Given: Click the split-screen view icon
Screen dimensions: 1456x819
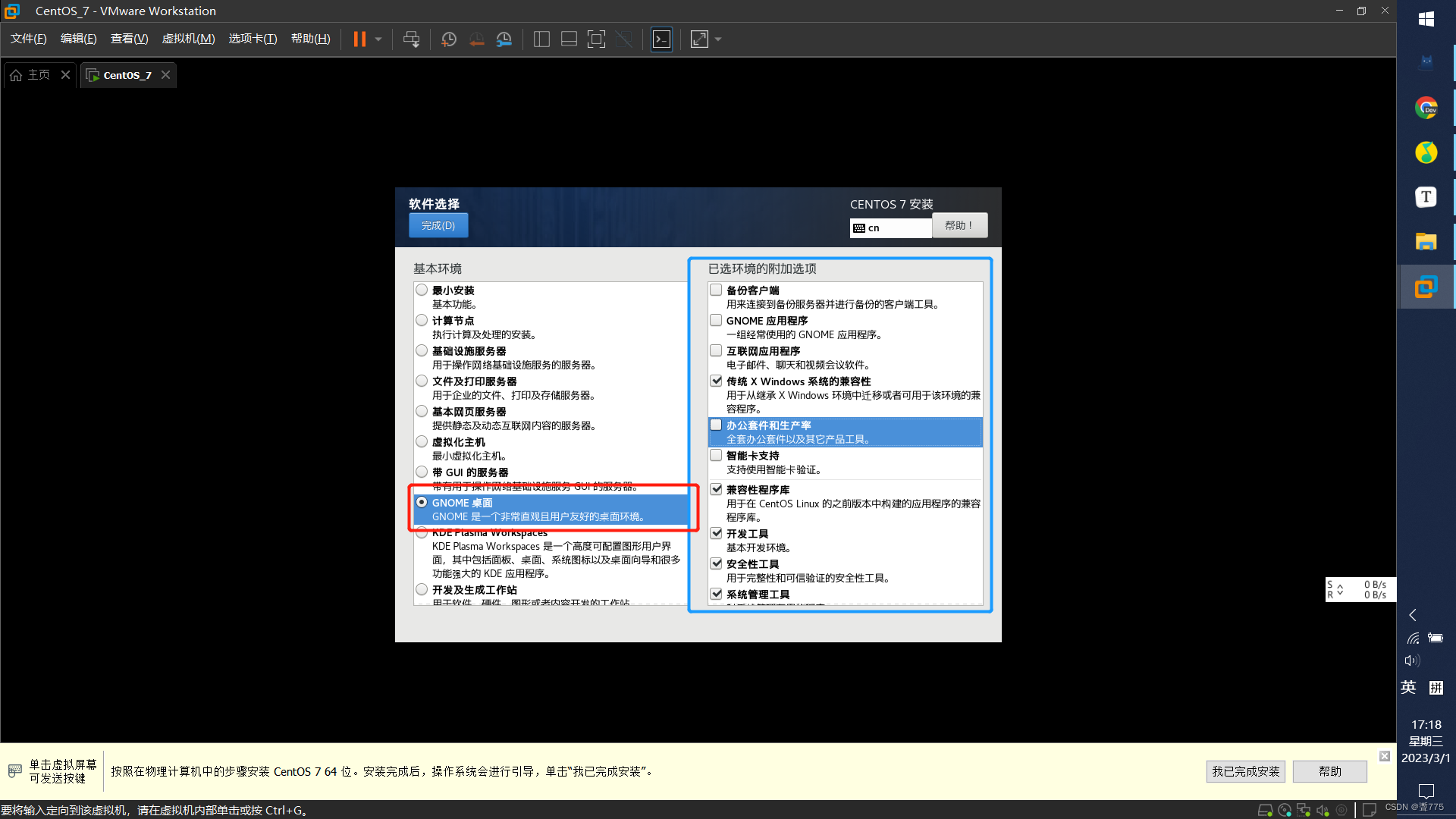Looking at the screenshot, I should pyautogui.click(x=540, y=39).
